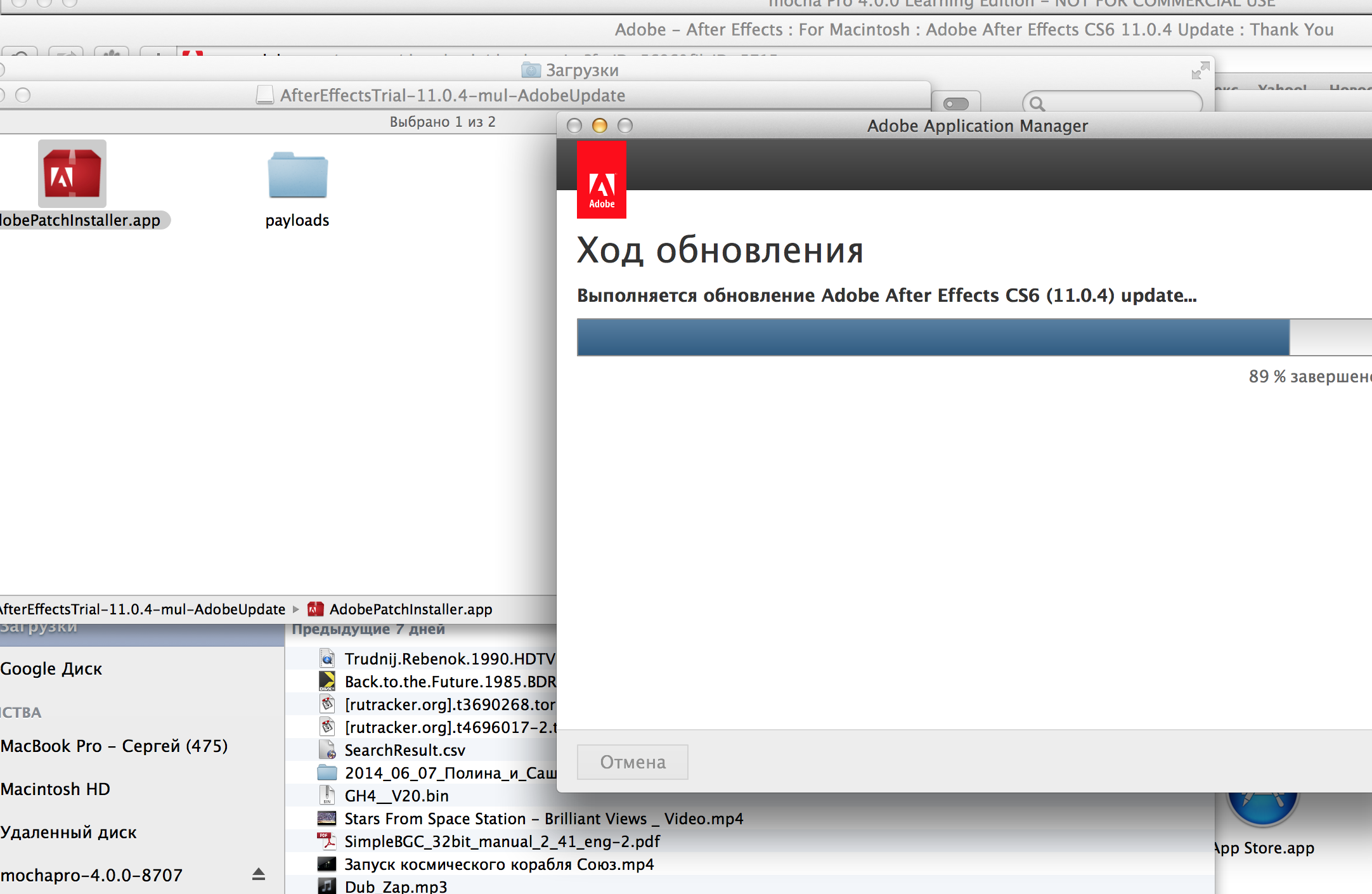Click the SimpleBGC PDF file icon

[x=327, y=841]
